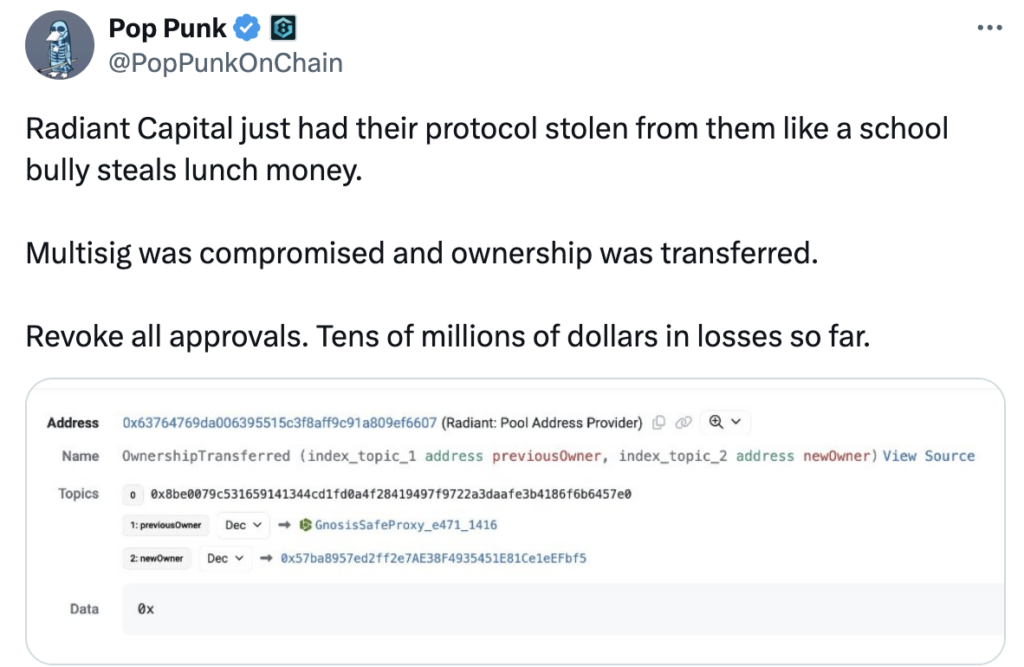1024x667 pixels.
Task: Open the 0x57ba8957... newOwner address link
Action: pos(434,558)
